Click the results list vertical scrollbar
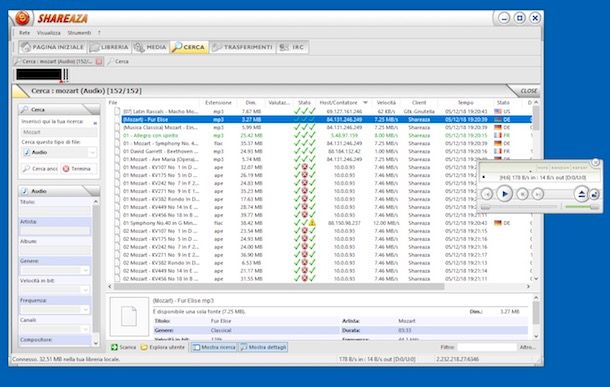Screen dimensions: 610x387 (536, 119)
